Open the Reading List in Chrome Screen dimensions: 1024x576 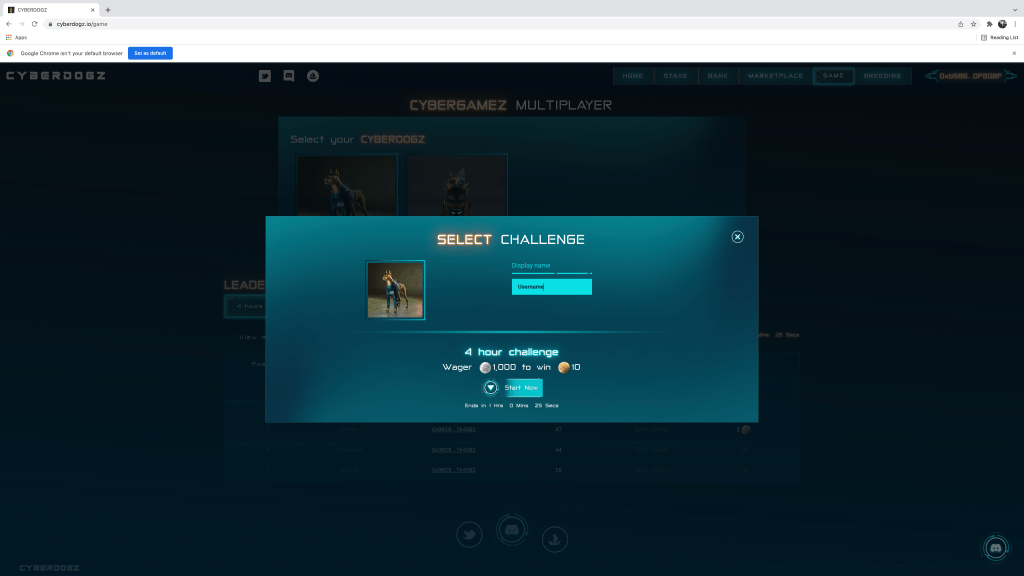click(999, 37)
